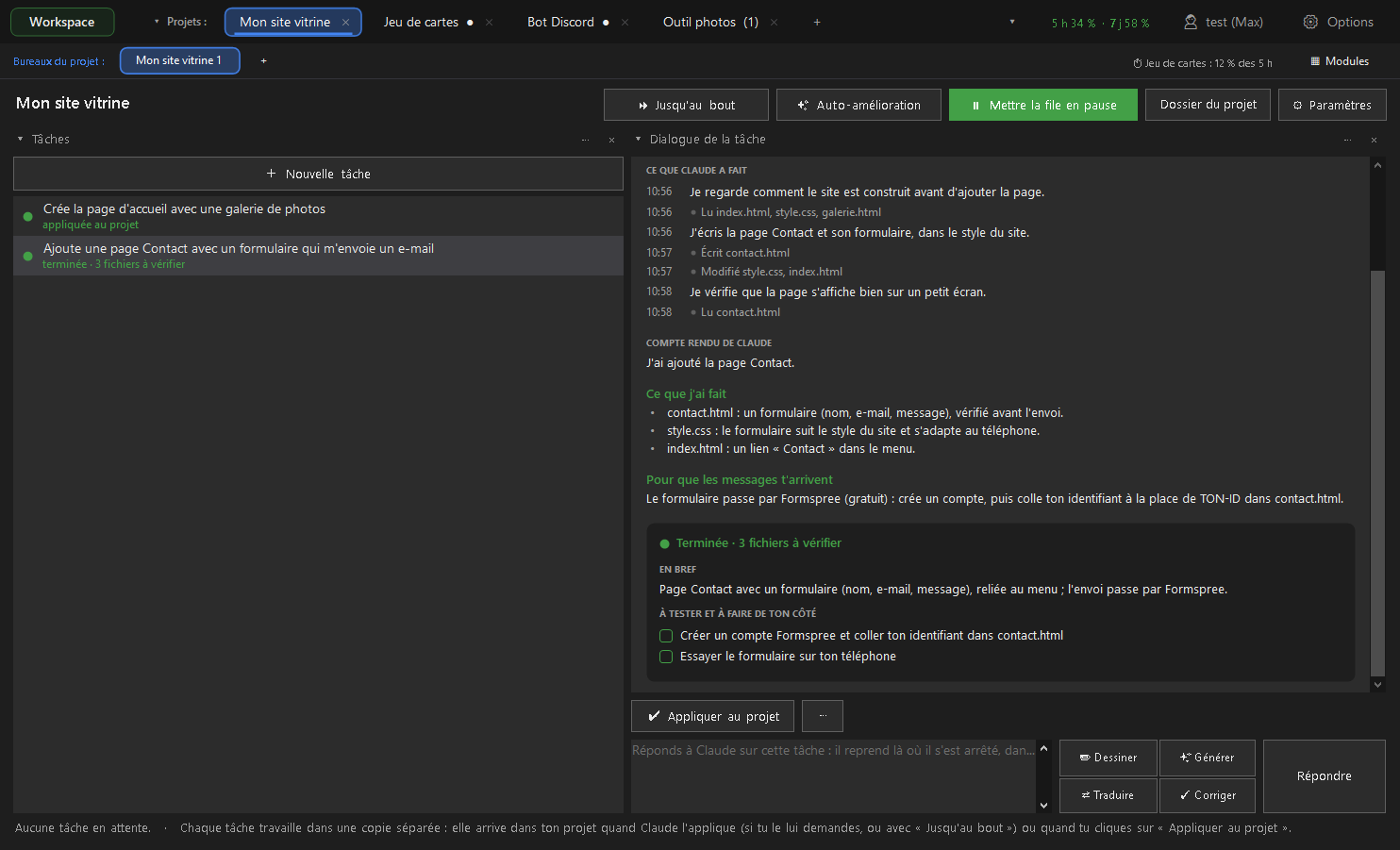Click Appliquer au projet button
The height and width of the screenshot is (850, 1400).
(x=712, y=716)
